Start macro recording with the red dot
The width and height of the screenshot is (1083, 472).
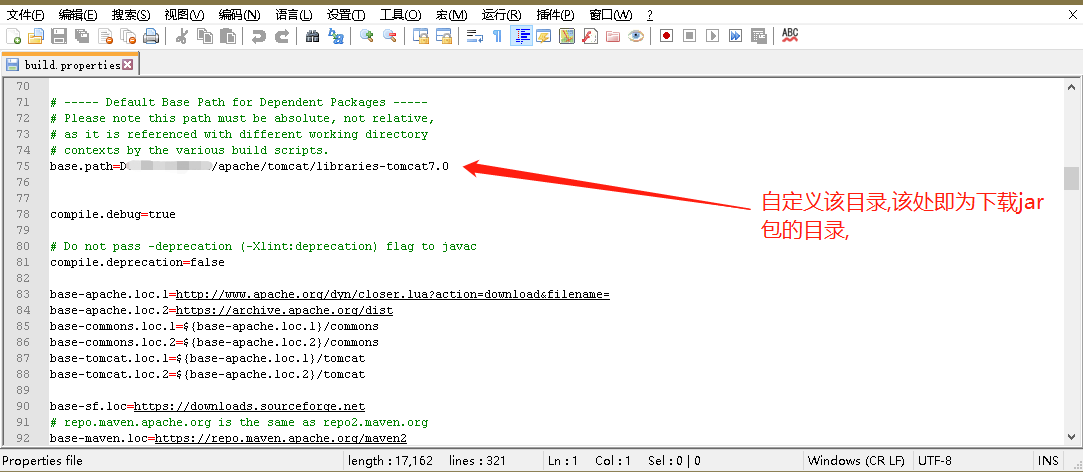pos(666,36)
